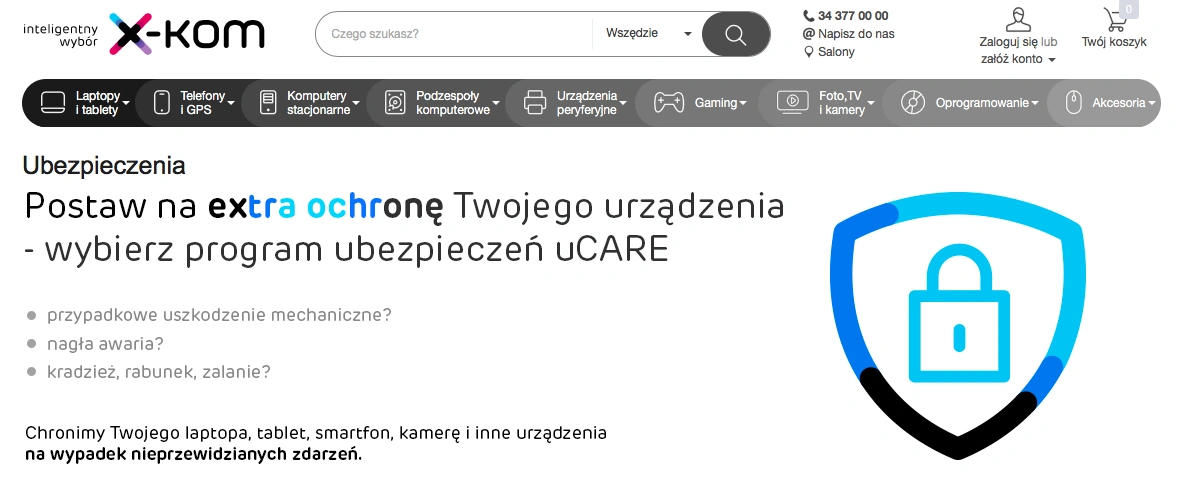Click the printer icon for peripherals
Image resolution: width=1177 pixels, height=481 pixels.
pyautogui.click(x=535, y=102)
